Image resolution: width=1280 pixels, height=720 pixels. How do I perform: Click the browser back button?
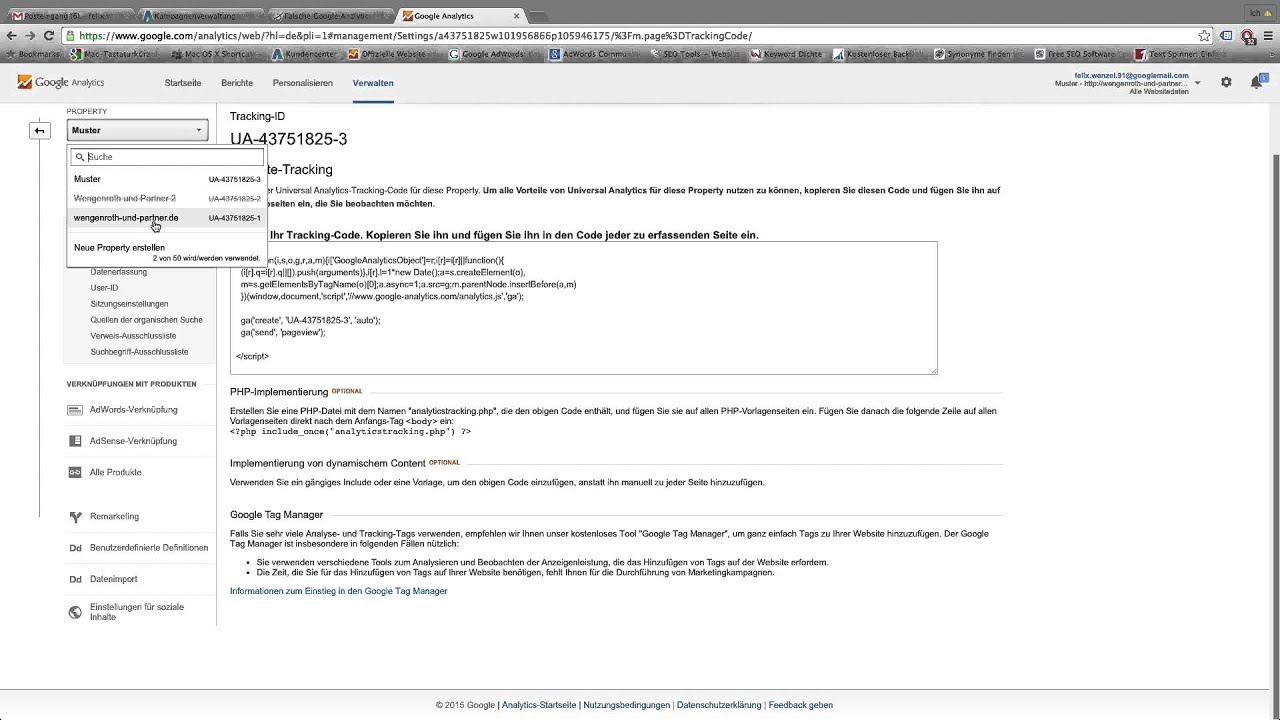pyautogui.click(x=11, y=35)
